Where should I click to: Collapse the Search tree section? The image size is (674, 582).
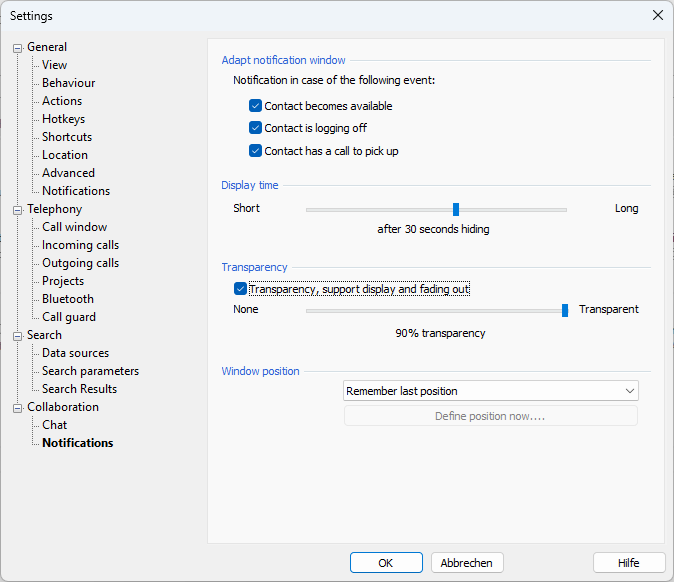click(x=17, y=335)
